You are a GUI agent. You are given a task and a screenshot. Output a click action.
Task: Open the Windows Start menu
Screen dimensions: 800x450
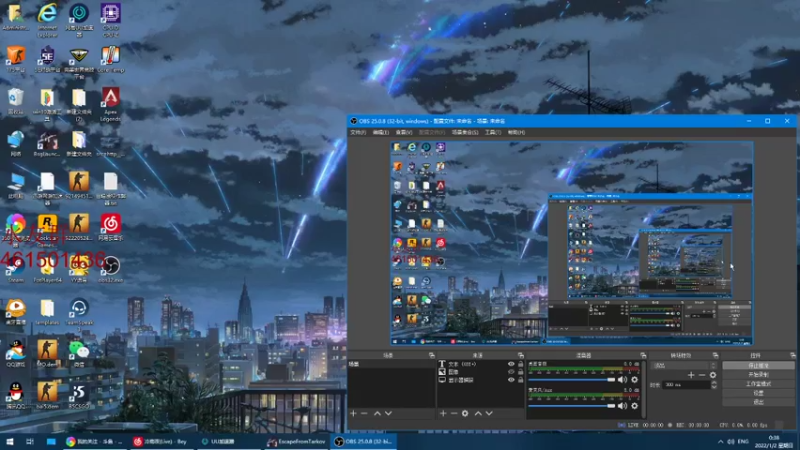click(10, 441)
